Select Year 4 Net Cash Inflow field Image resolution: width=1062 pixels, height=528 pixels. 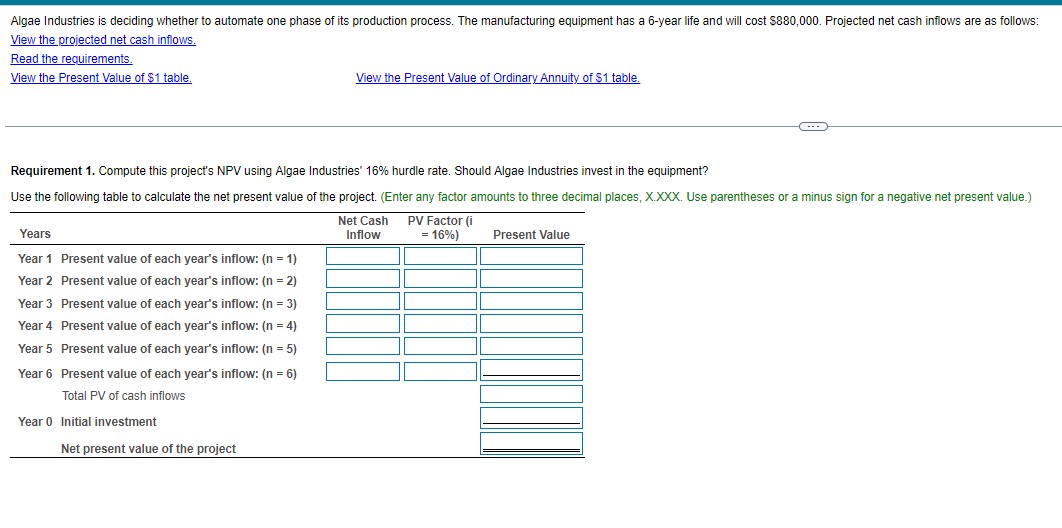[363, 324]
